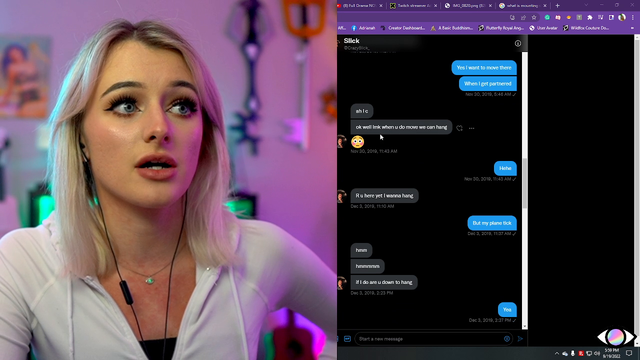Click sender avatar beside 'If I do are u down'

(342, 282)
